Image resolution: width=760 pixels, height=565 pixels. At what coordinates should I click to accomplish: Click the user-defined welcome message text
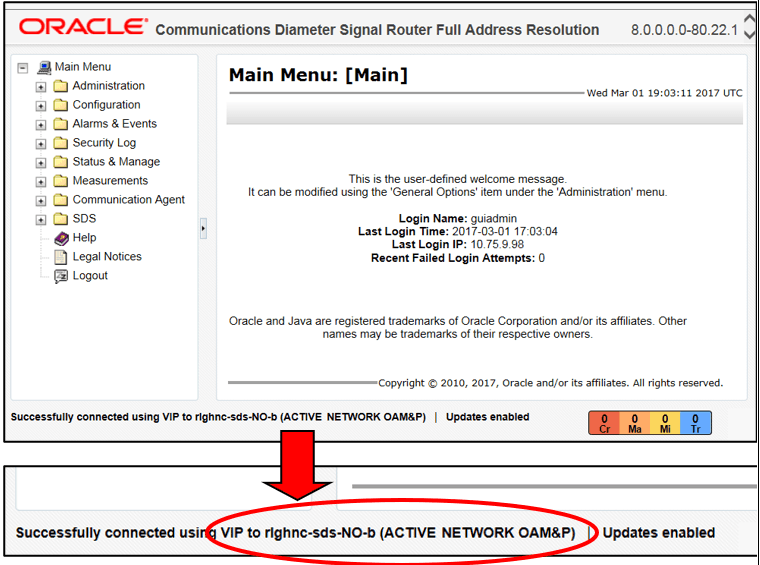coord(458,186)
